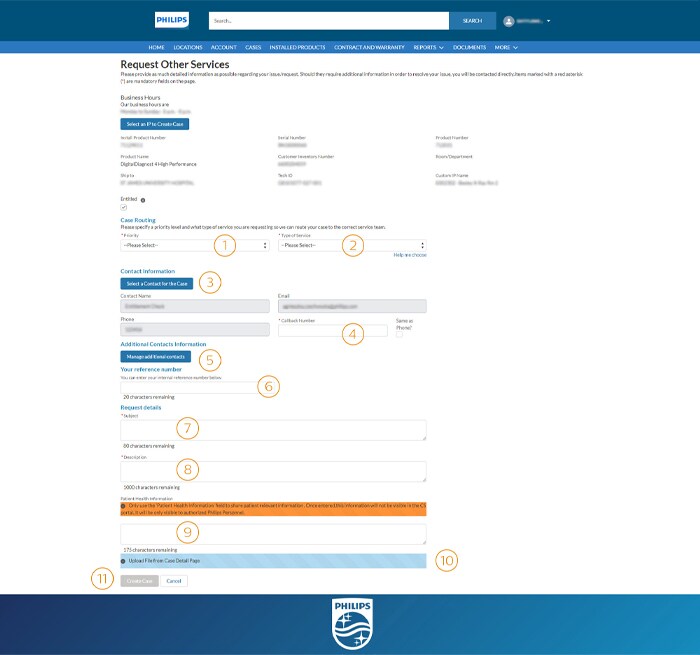Click Select an IP to Create Case button
Viewport: 700px width, 655px height.
coord(155,124)
